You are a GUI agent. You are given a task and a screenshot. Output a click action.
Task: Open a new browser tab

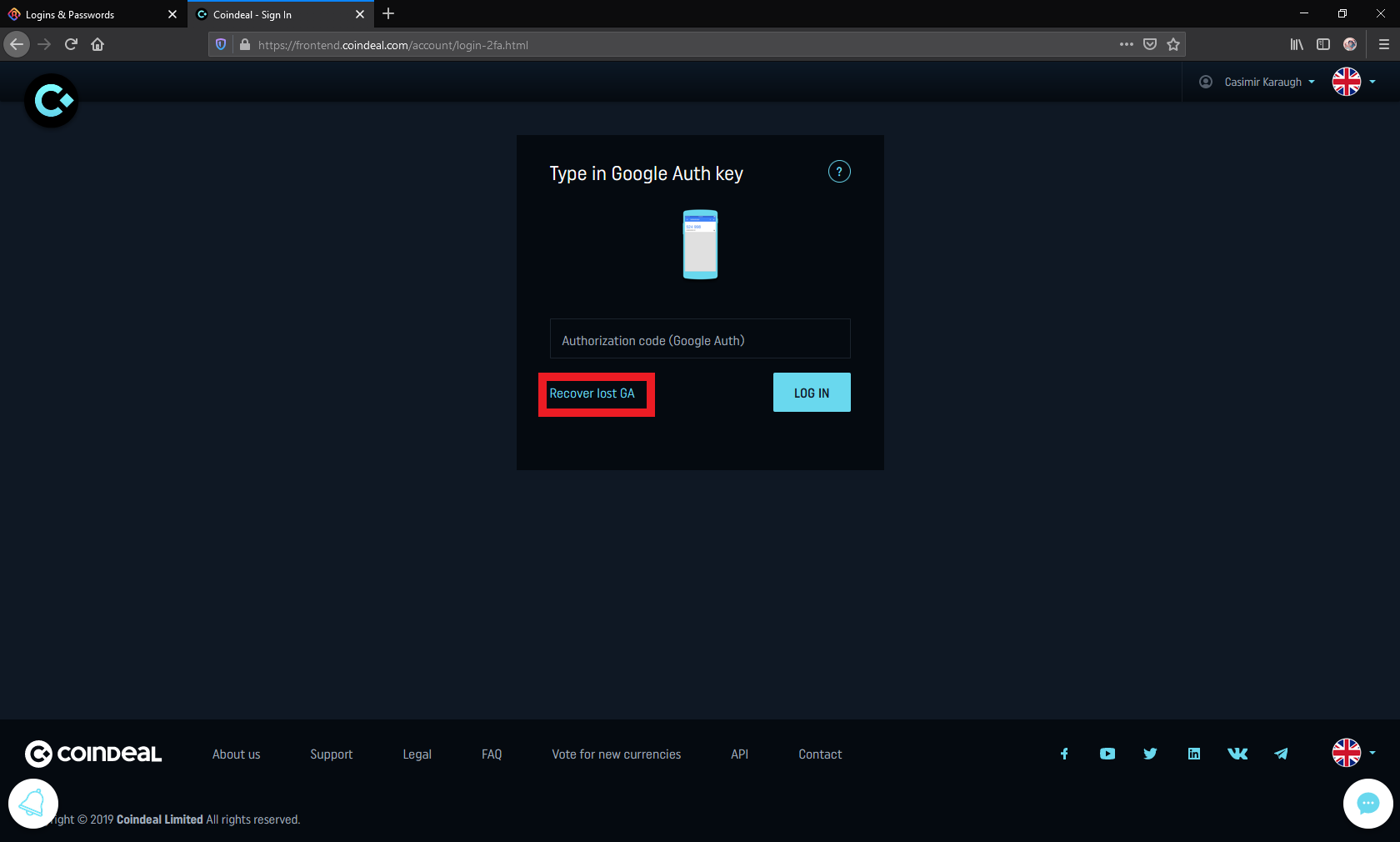(x=388, y=14)
